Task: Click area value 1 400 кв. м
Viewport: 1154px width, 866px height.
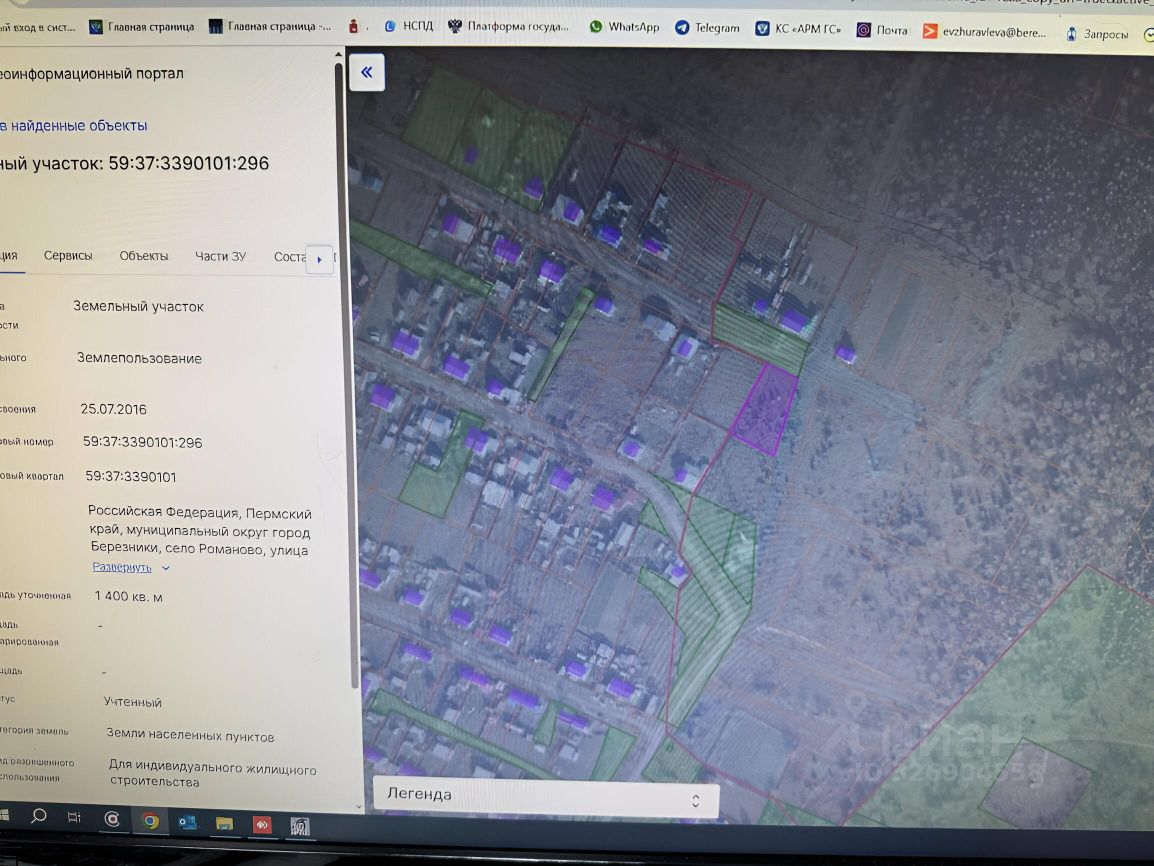Action: point(129,596)
